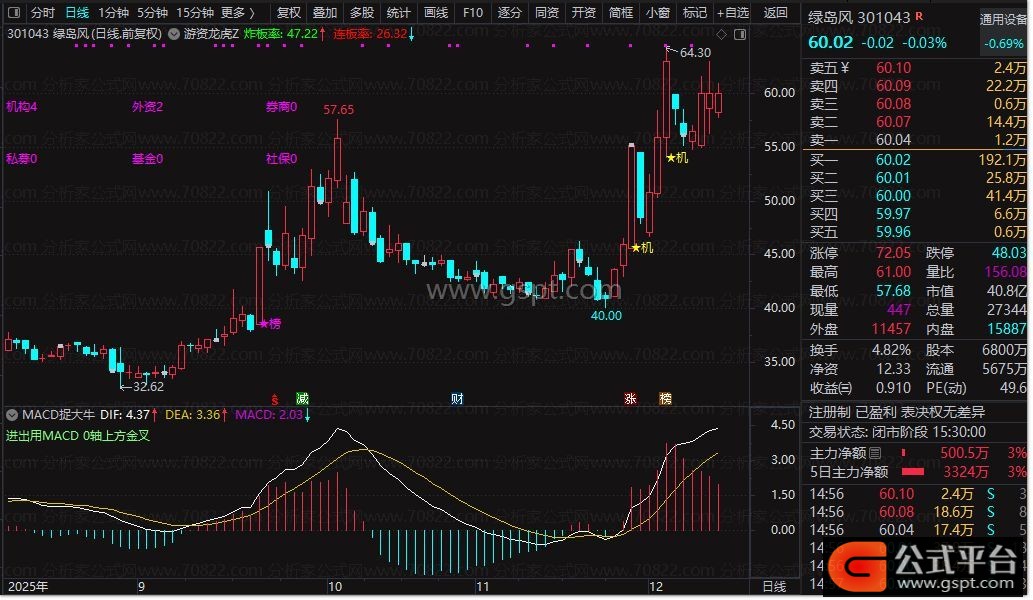Click the 机 star marker near 45

pos(641,248)
